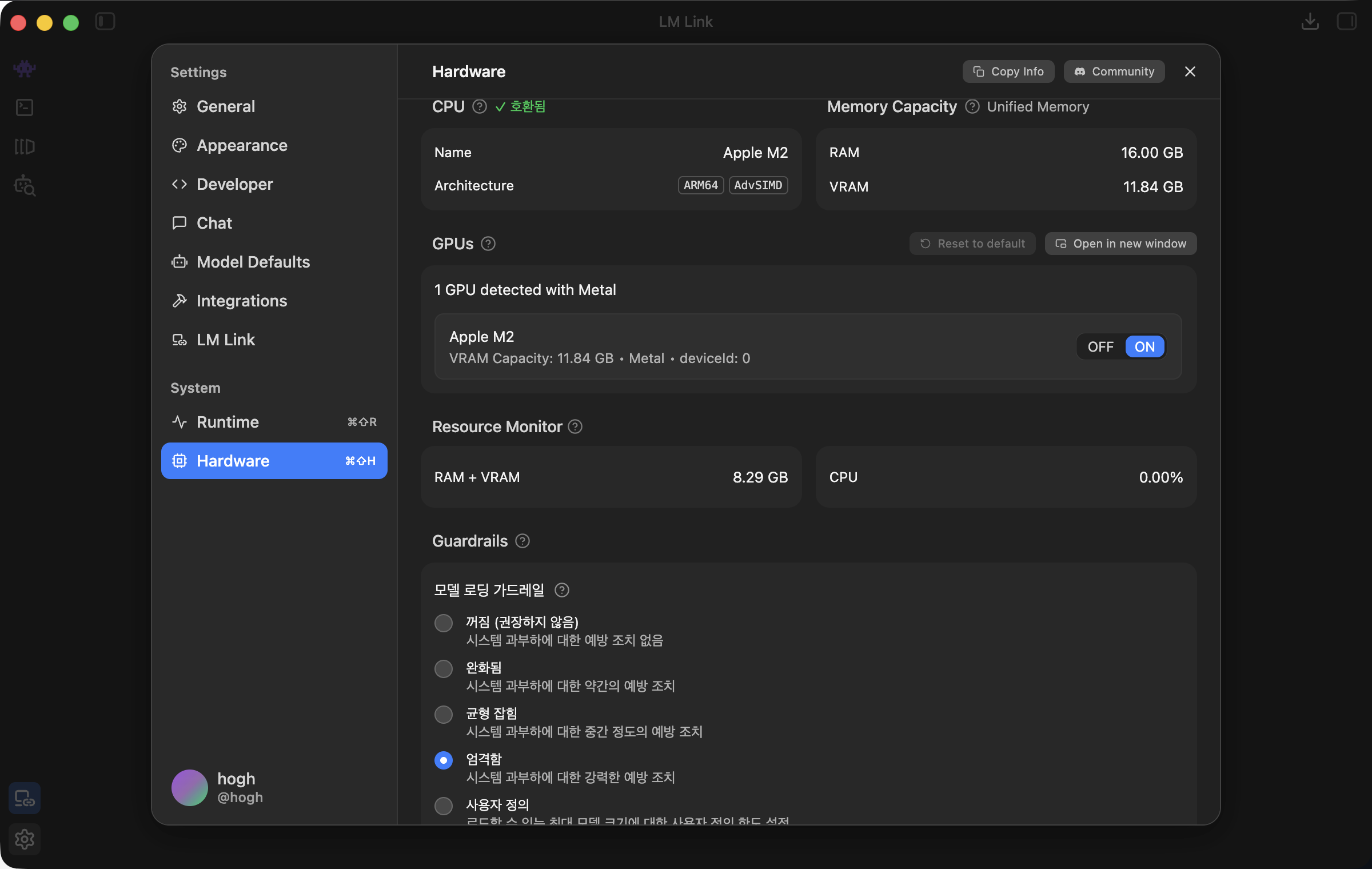Click the hogh profile avatar
Screen dimensions: 1372x869
[190, 788]
